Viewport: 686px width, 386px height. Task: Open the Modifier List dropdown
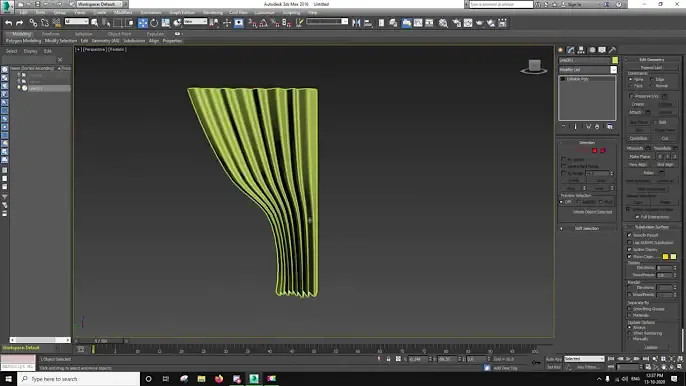pyautogui.click(x=588, y=70)
